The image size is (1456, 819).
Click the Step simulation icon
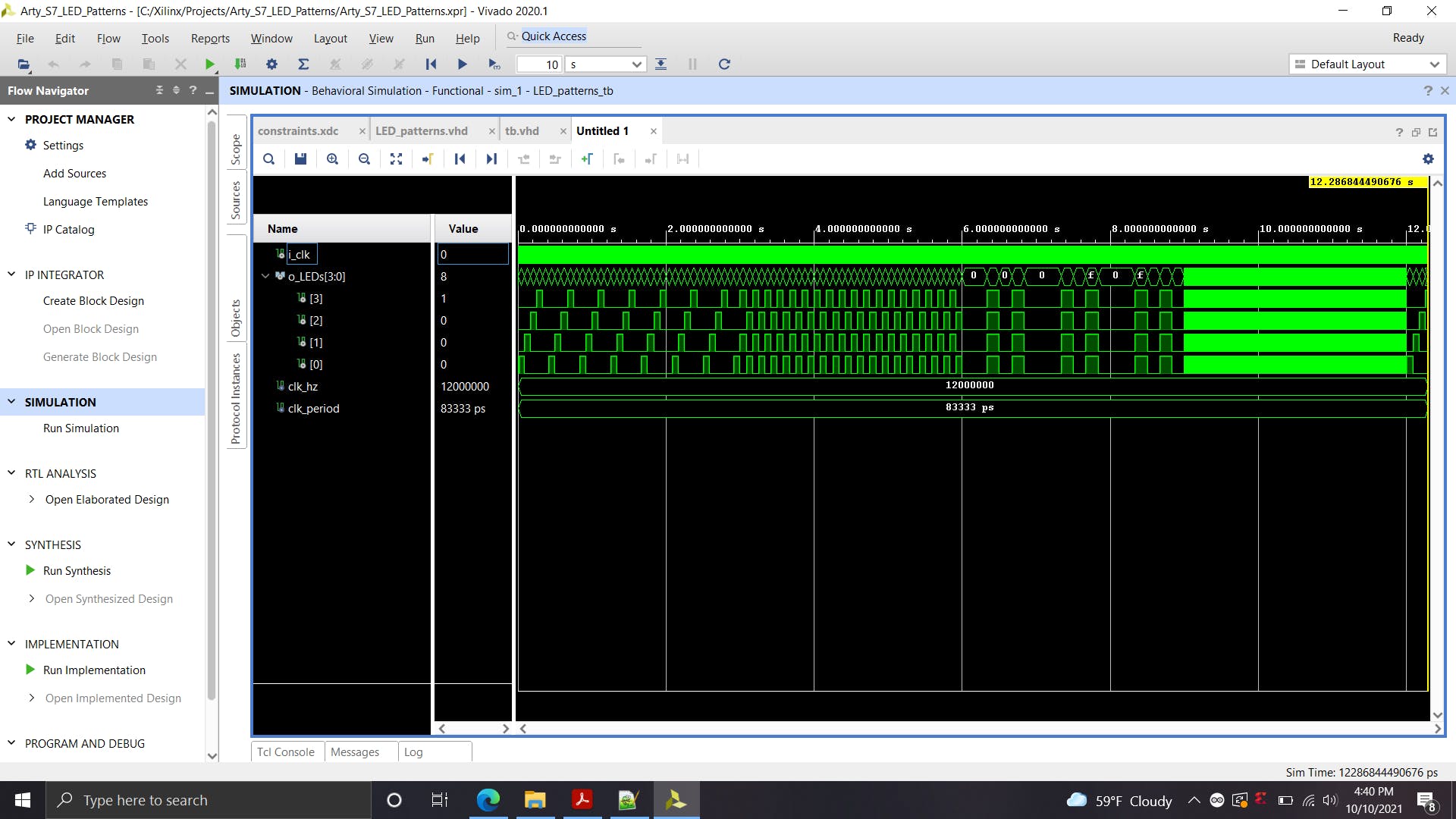tap(661, 64)
